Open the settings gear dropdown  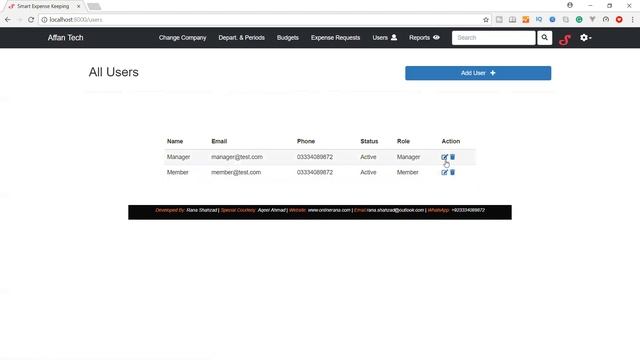pos(585,38)
